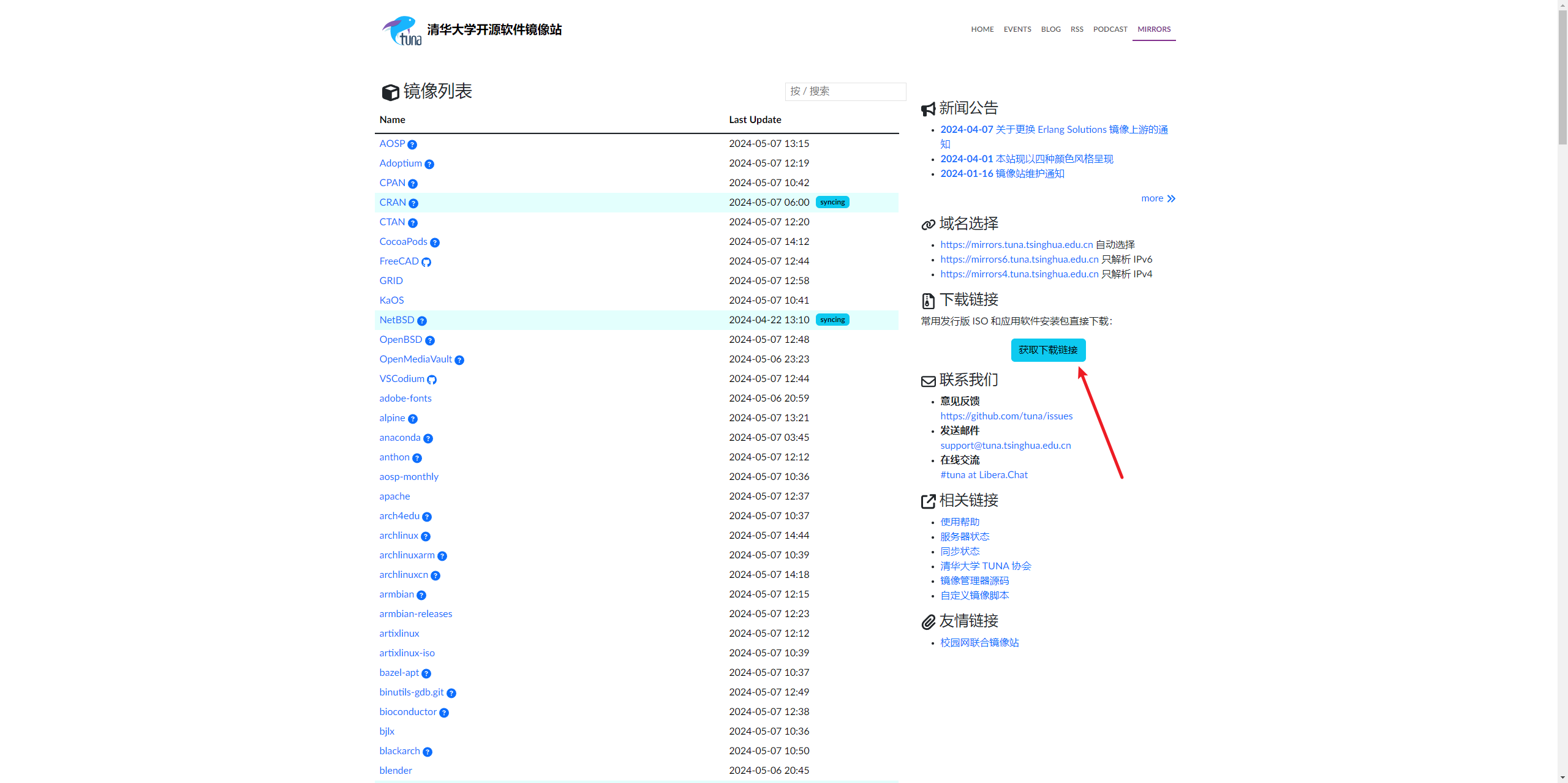Click syncing badge in NetBSD row

(832, 320)
